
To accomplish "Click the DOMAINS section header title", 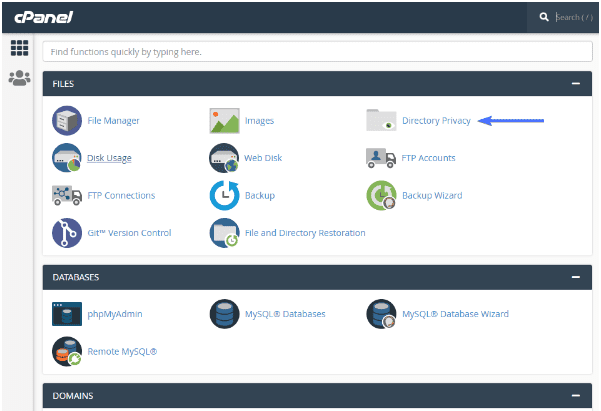I will (73, 396).
